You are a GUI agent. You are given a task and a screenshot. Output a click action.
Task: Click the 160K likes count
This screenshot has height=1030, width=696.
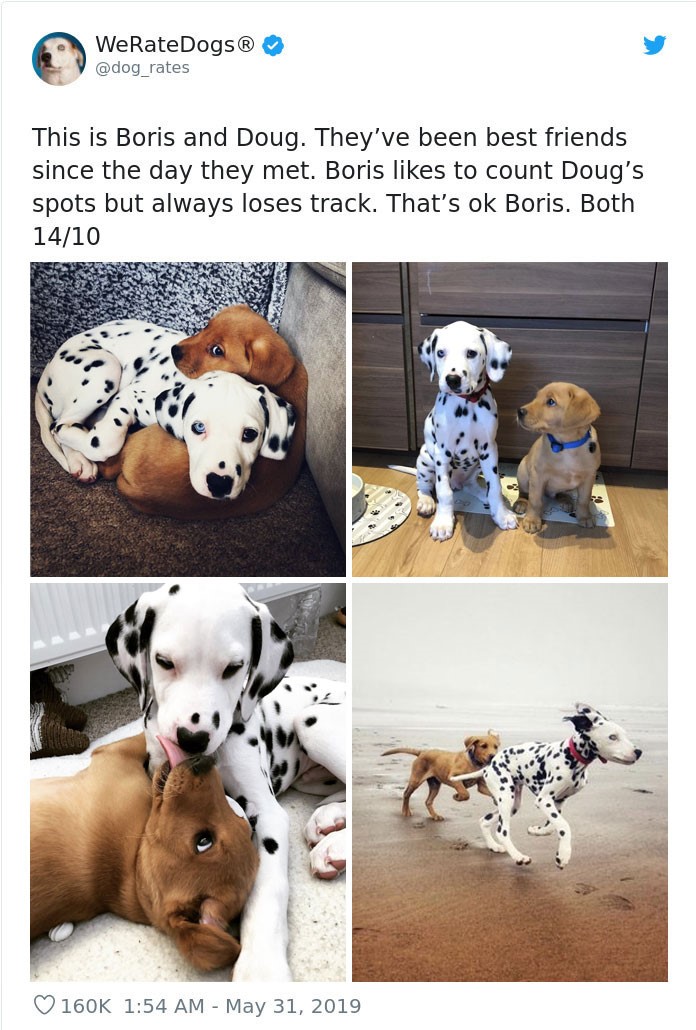tap(86, 1006)
